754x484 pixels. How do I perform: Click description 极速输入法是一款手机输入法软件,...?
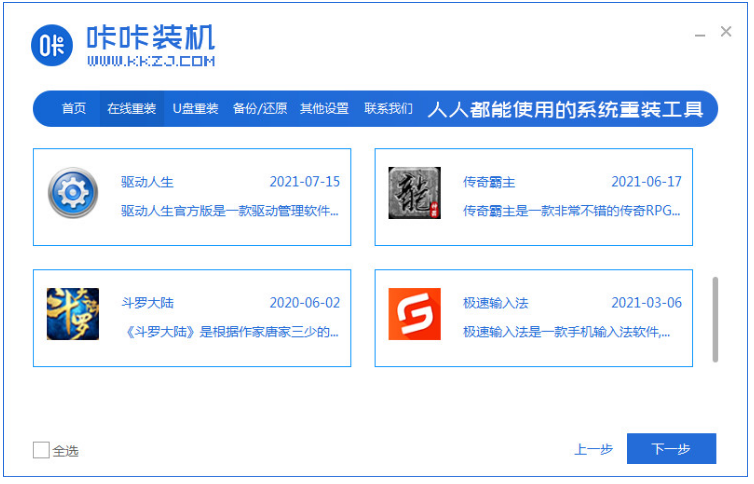(x=566, y=332)
